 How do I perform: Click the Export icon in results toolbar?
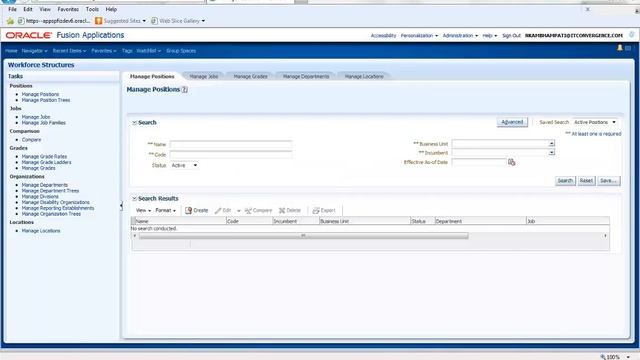pos(316,211)
